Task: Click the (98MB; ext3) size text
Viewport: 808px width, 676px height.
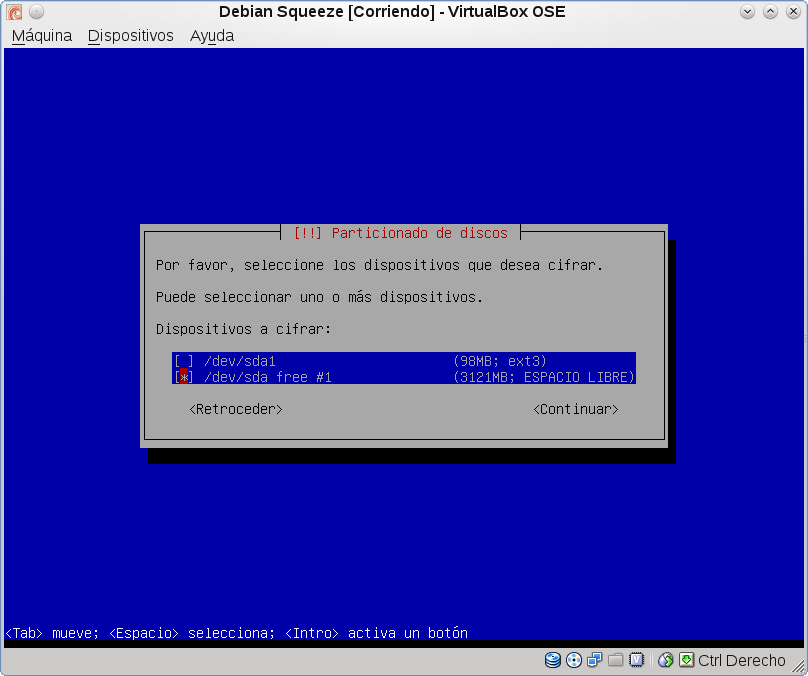Action: pos(499,361)
